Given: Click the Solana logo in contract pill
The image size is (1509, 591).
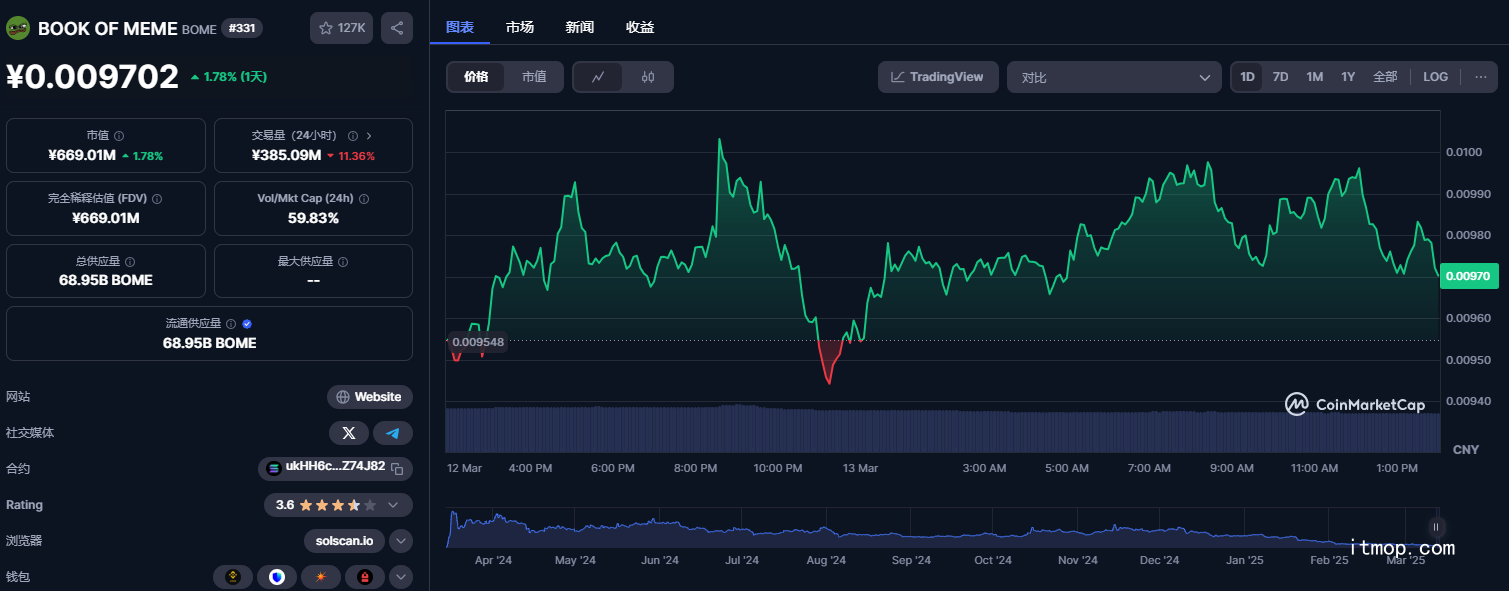Looking at the screenshot, I should point(274,467).
